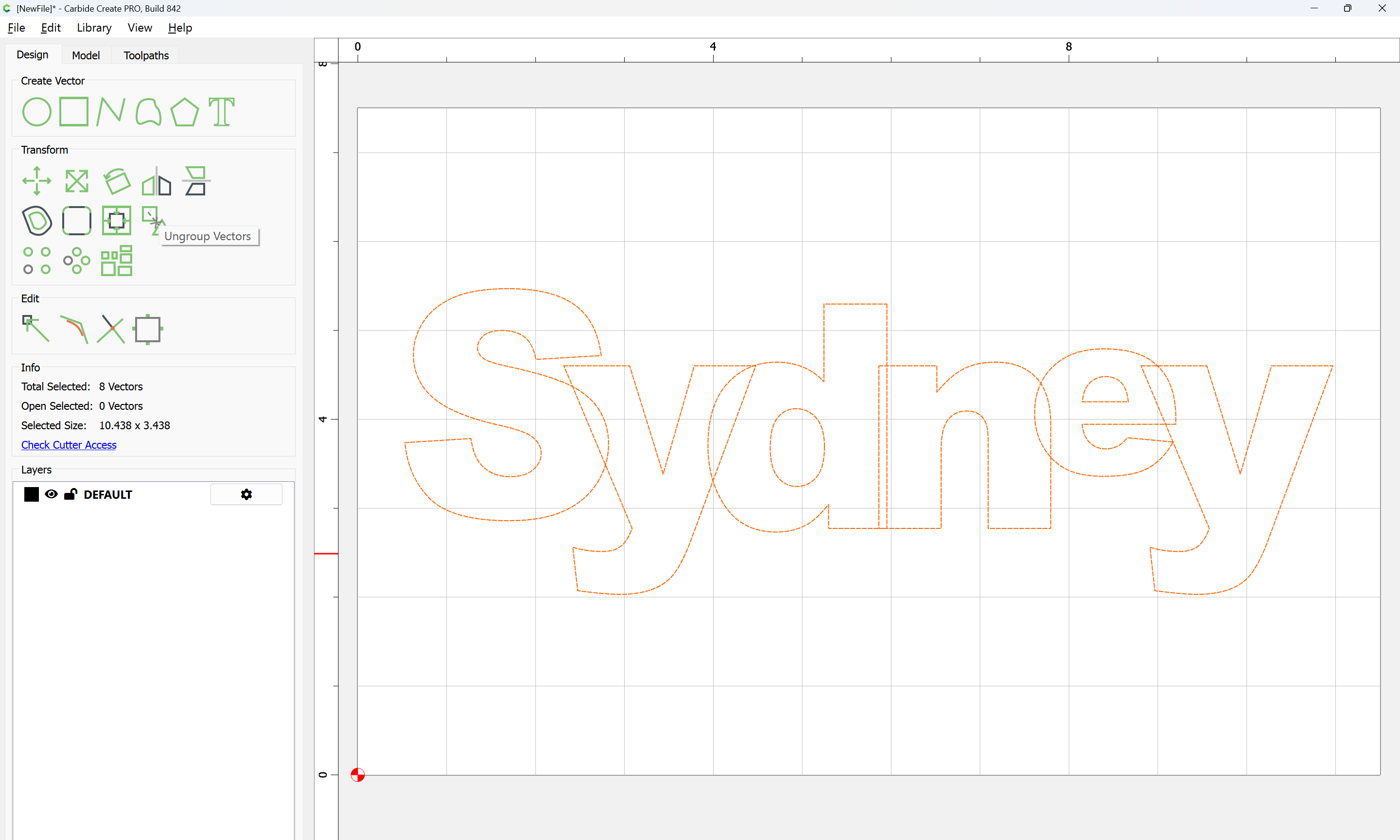Open the Move transform tool

coord(36,181)
